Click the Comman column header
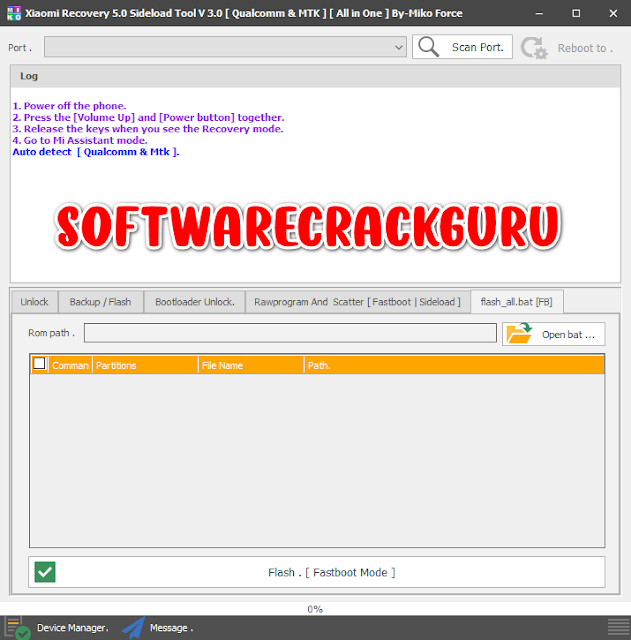The height and width of the screenshot is (640, 631). (70, 365)
